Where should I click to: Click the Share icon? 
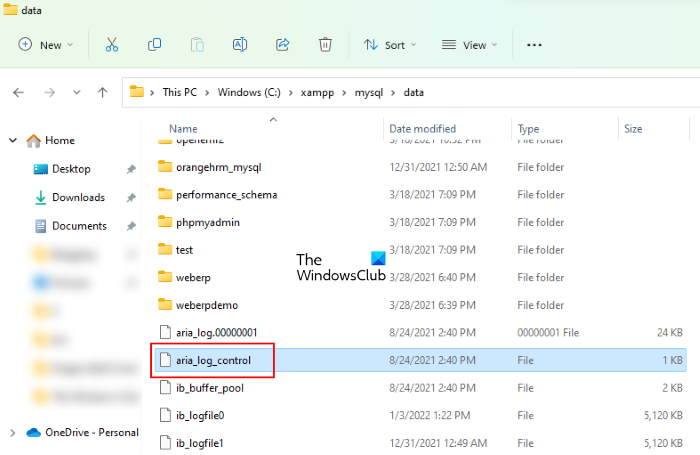coord(283,45)
